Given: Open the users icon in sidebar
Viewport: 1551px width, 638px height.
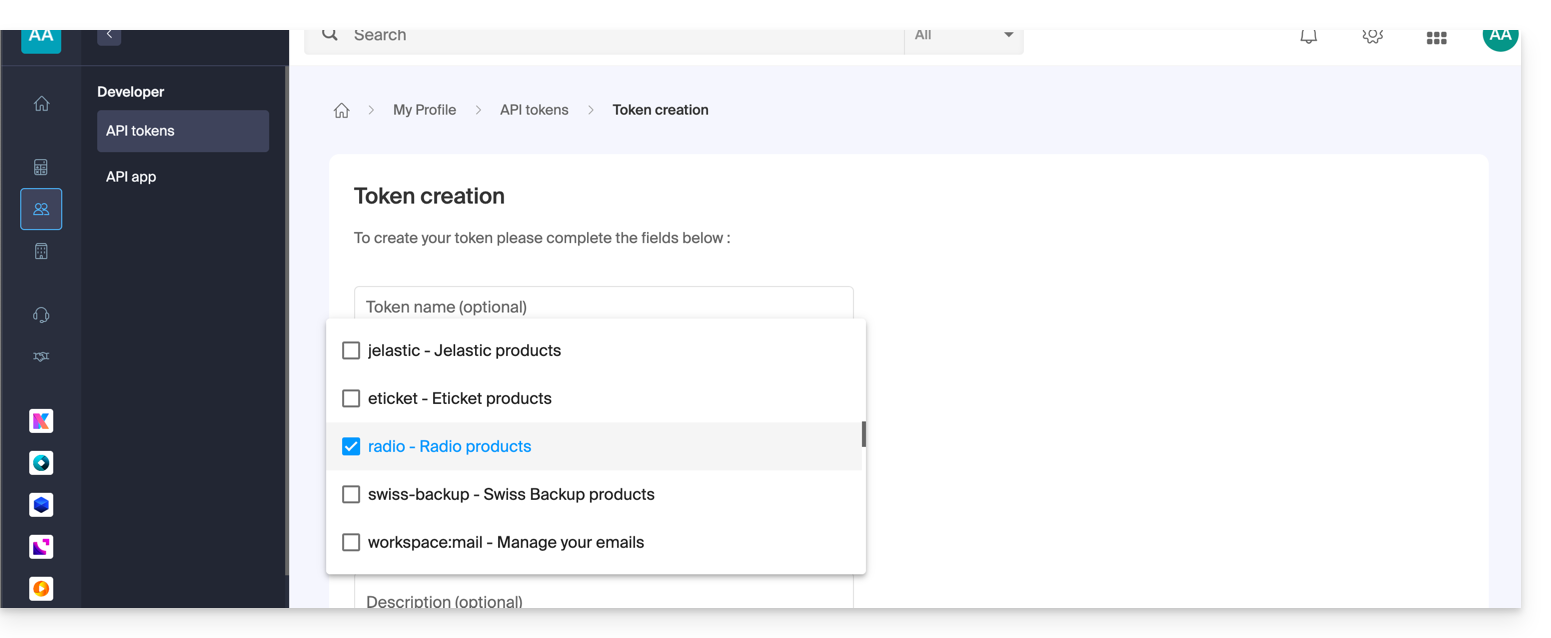Looking at the screenshot, I should pos(41,210).
